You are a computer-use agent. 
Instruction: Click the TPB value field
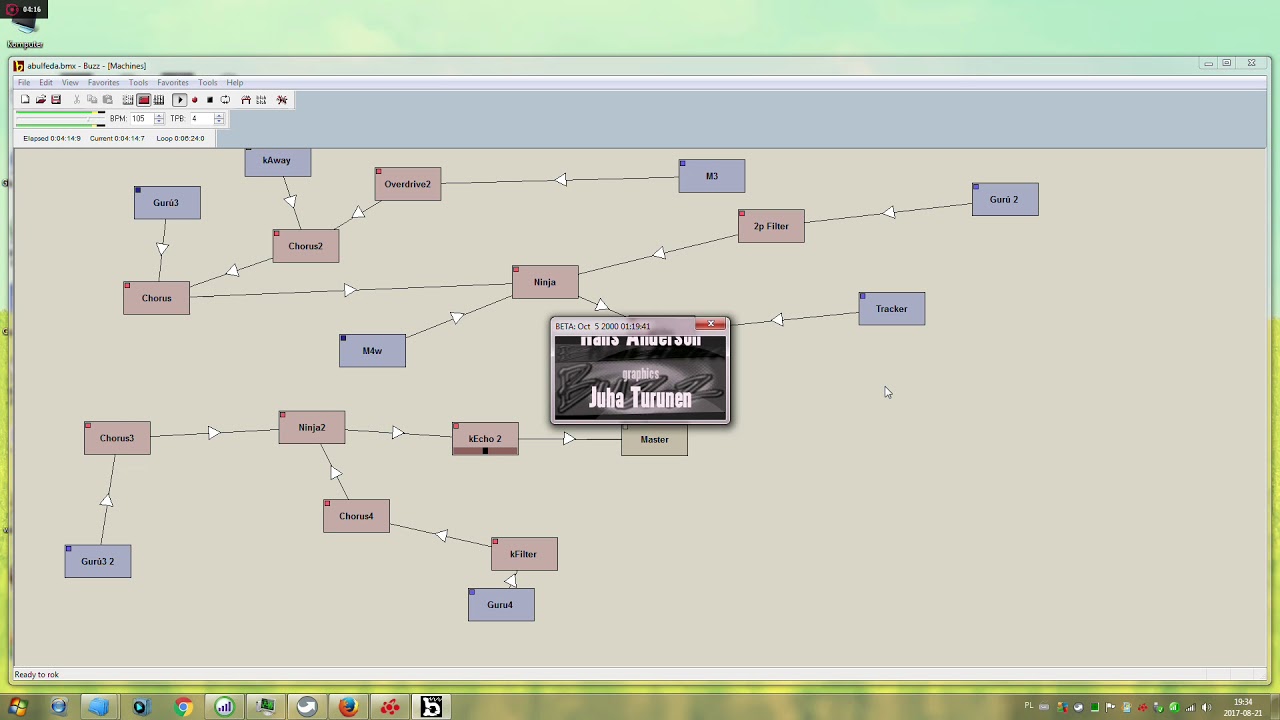click(x=201, y=119)
